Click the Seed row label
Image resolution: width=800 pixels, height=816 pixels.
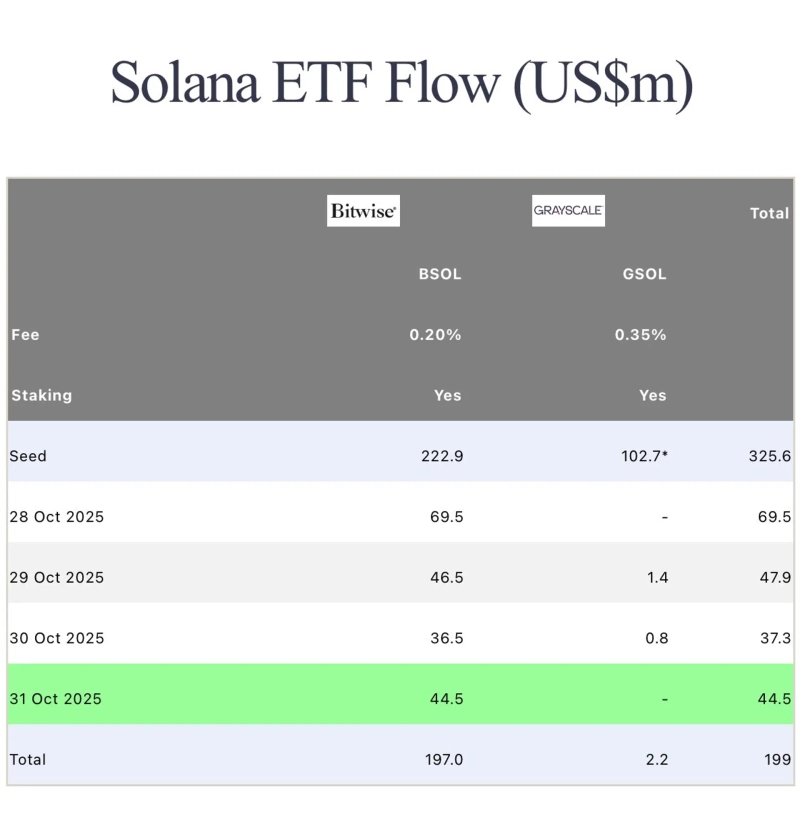pyautogui.click(x=28, y=456)
